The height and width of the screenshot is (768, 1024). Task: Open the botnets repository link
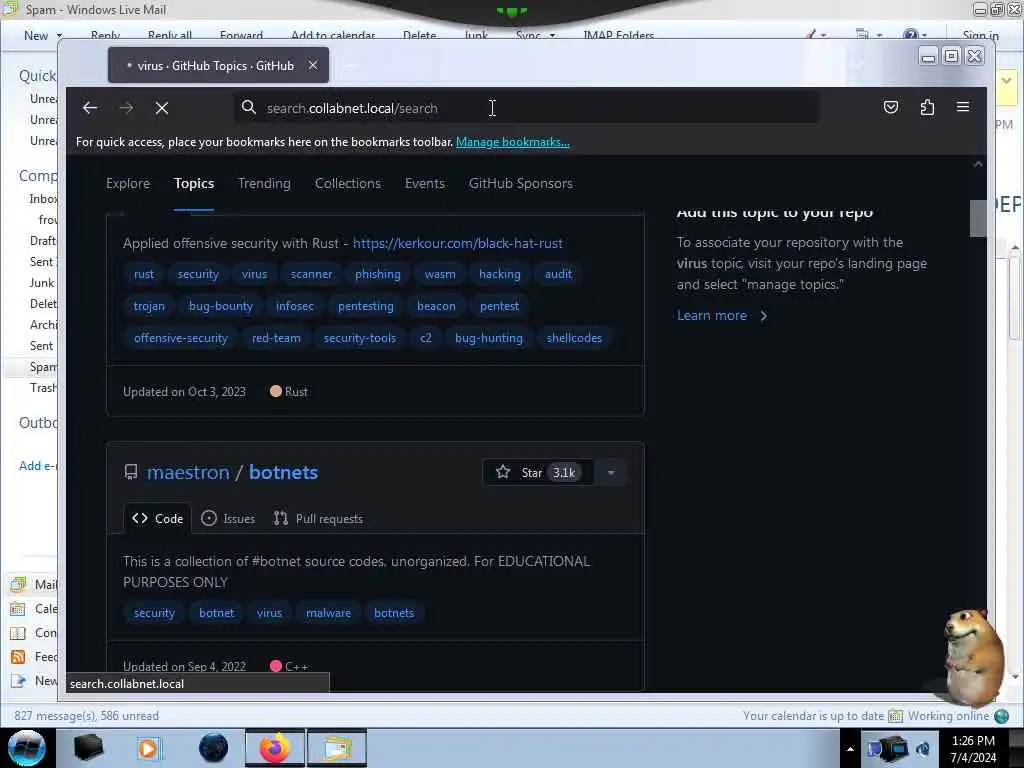click(x=283, y=472)
